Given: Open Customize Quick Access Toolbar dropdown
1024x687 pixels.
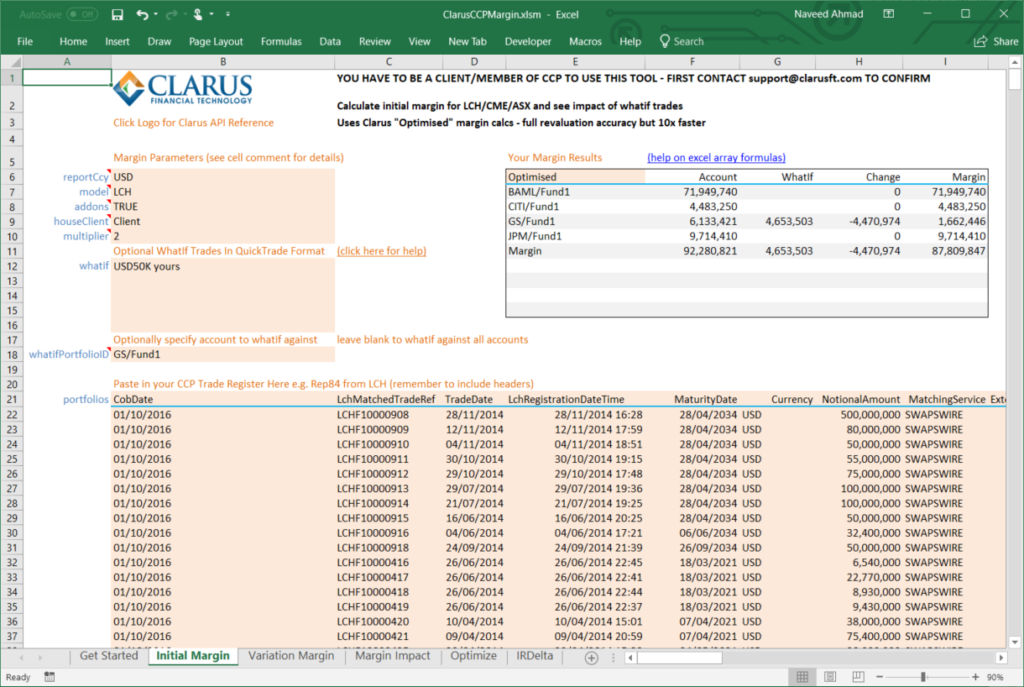Looking at the screenshot, I should point(228,14).
